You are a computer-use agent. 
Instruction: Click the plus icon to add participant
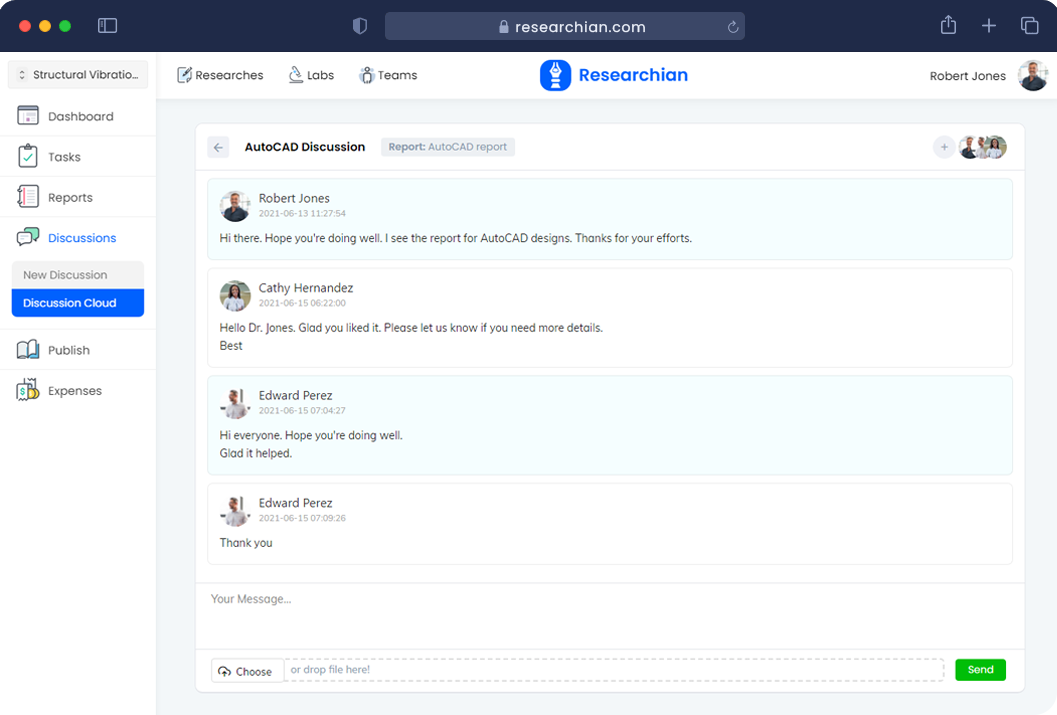coord(944,147)
